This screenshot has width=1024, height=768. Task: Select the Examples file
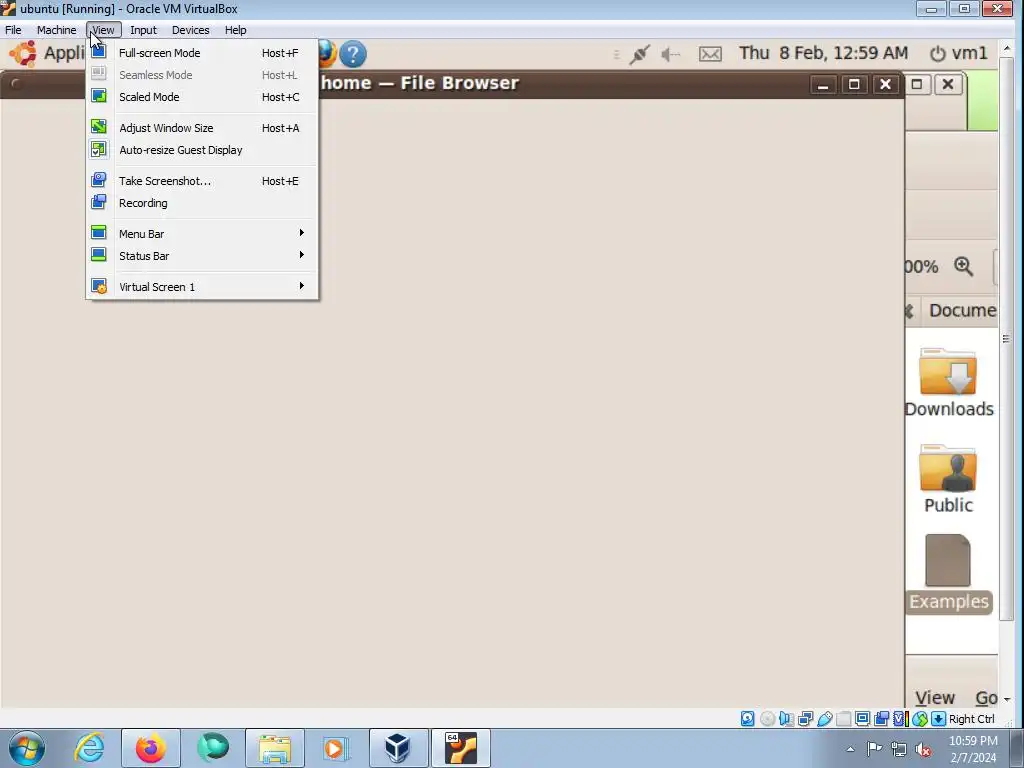pos(949,573)
